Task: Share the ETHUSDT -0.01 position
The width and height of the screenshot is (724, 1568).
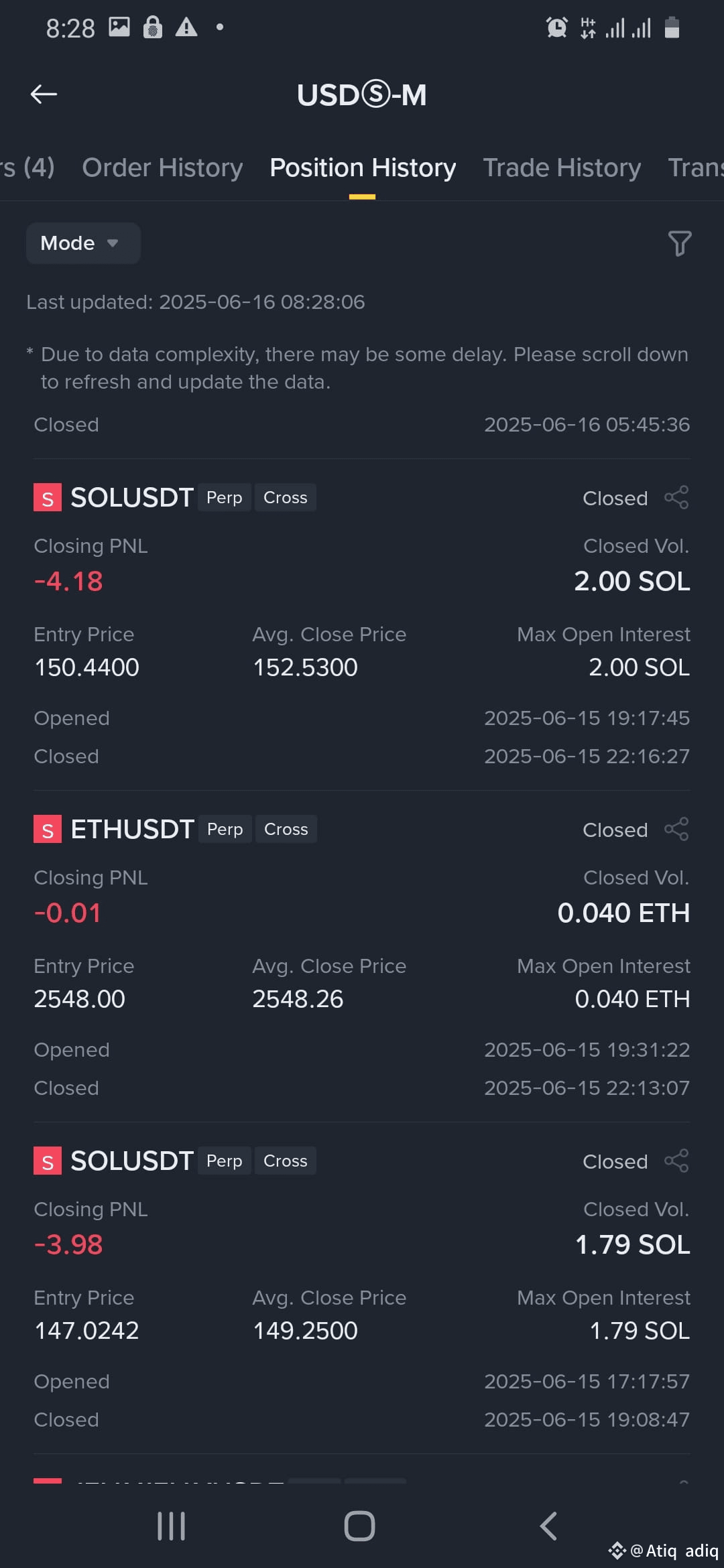Action: coord(676,830)
